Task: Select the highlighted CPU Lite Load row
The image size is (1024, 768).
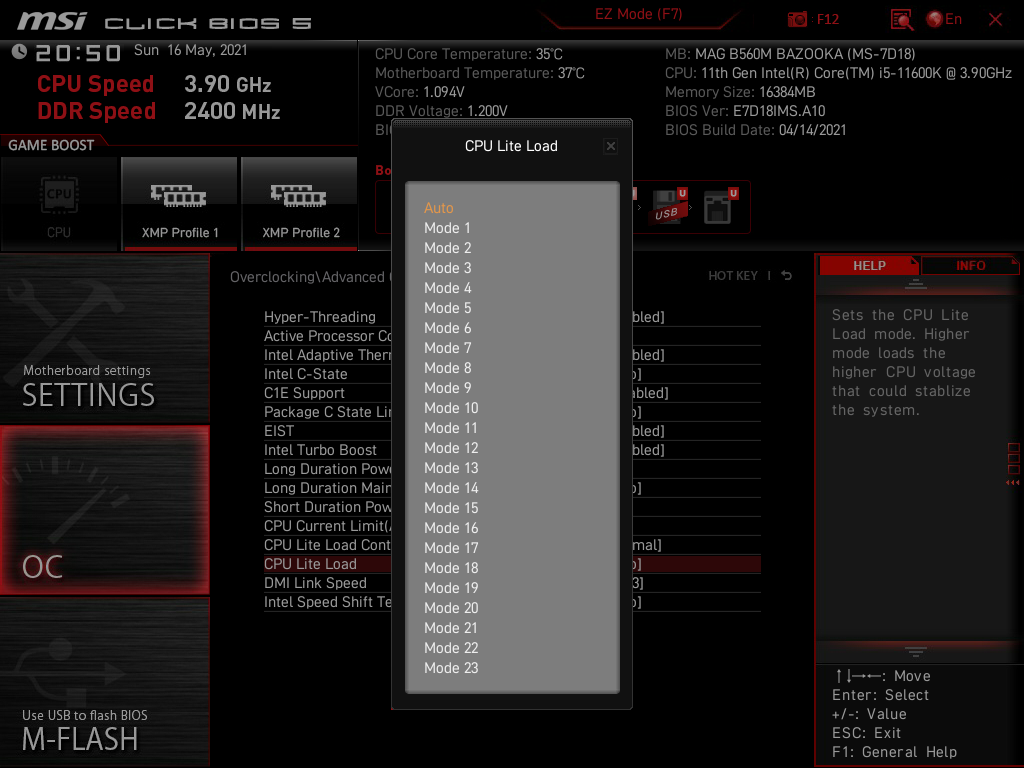Action: pos(512,564)
